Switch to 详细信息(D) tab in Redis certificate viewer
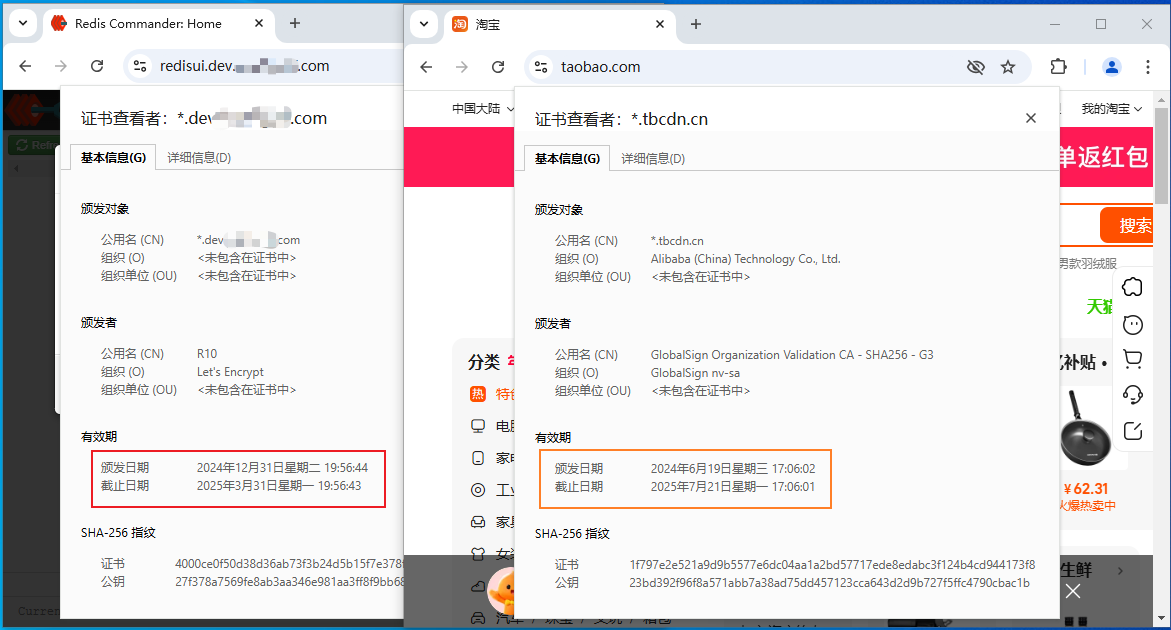This screenshot has height=630, width=1171. click(x=199, y=158)
